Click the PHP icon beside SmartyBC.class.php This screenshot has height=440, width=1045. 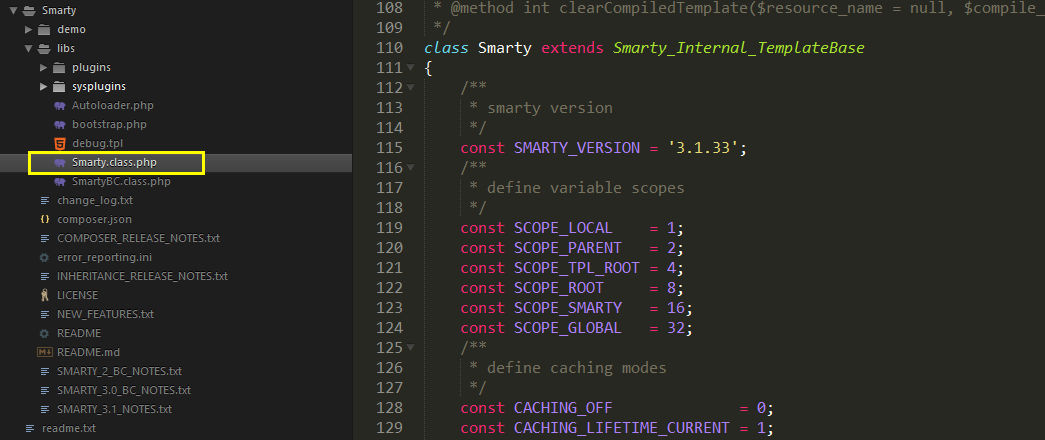[60, 181]
